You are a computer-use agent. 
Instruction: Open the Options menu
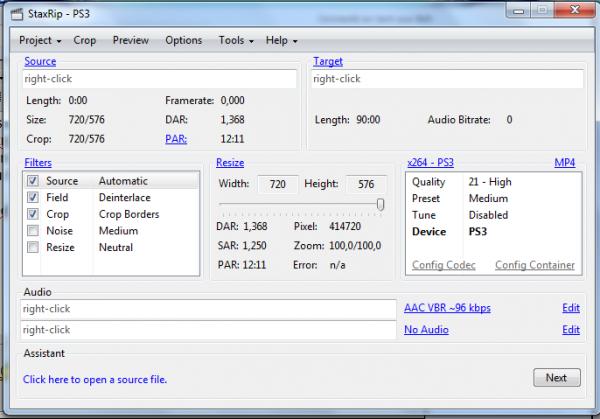click(183, 40)
